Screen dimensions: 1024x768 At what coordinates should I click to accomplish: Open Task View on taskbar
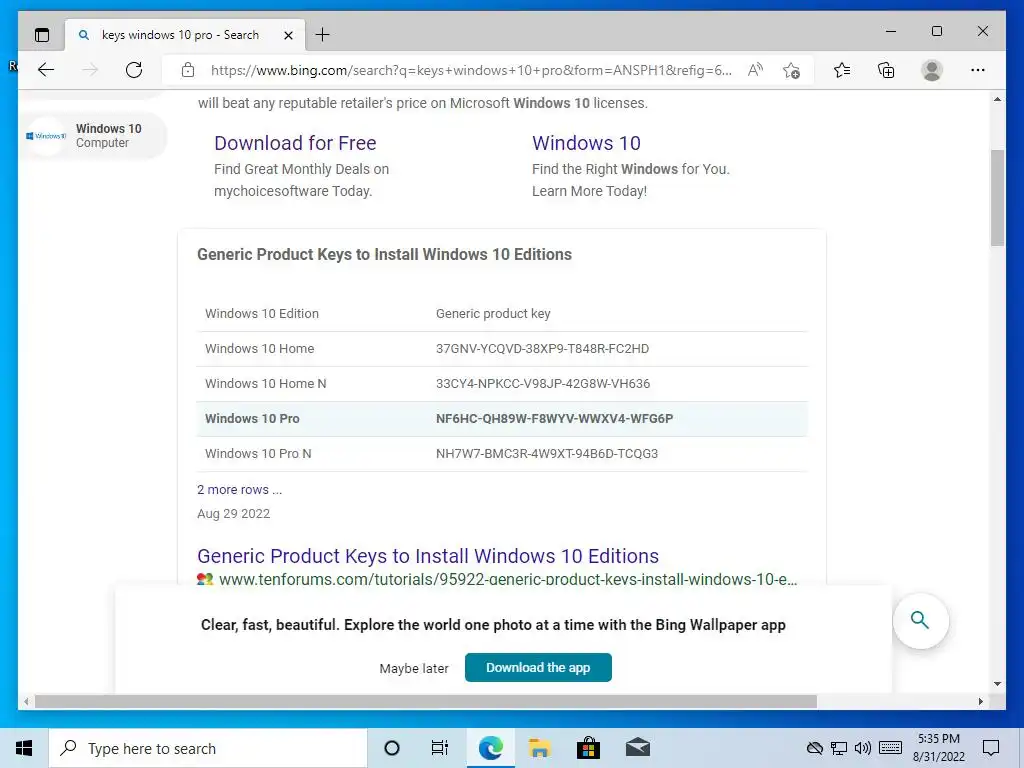440,748
